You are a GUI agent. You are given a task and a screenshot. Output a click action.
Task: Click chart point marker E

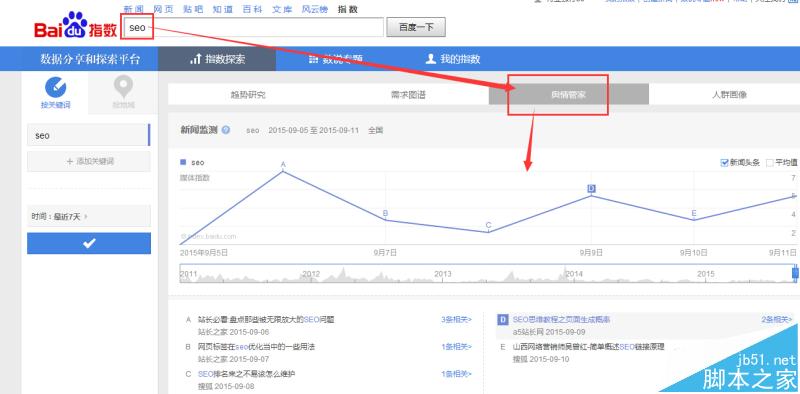[x=694, y=213]
